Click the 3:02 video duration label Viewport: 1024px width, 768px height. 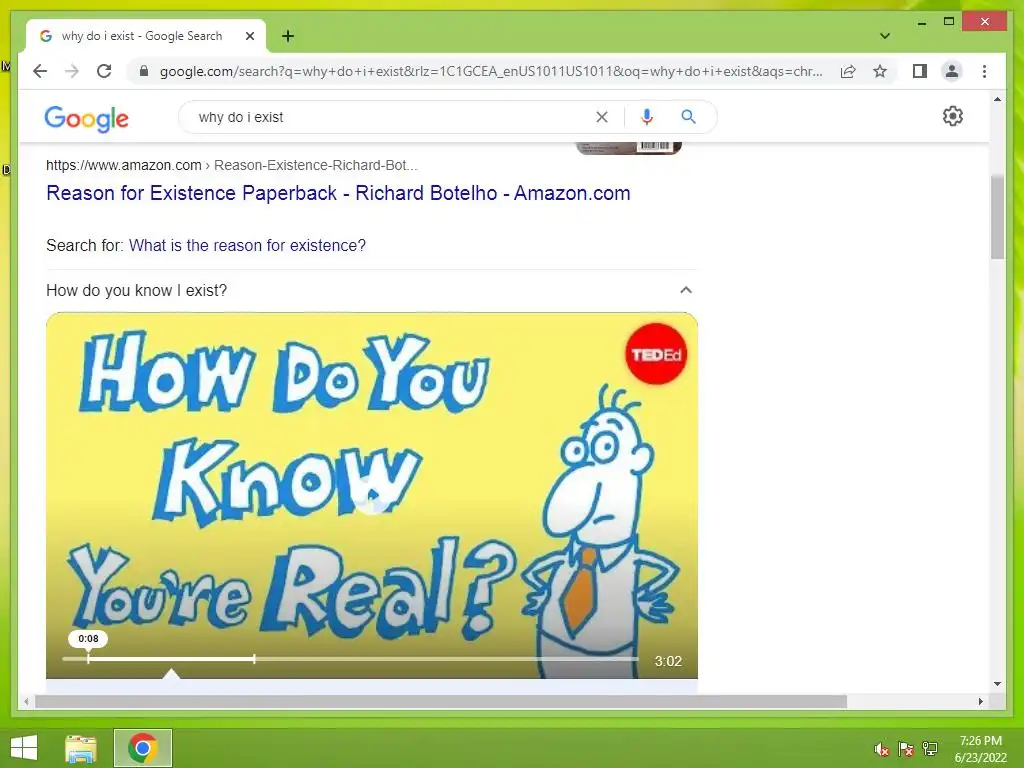pos(668,661)
